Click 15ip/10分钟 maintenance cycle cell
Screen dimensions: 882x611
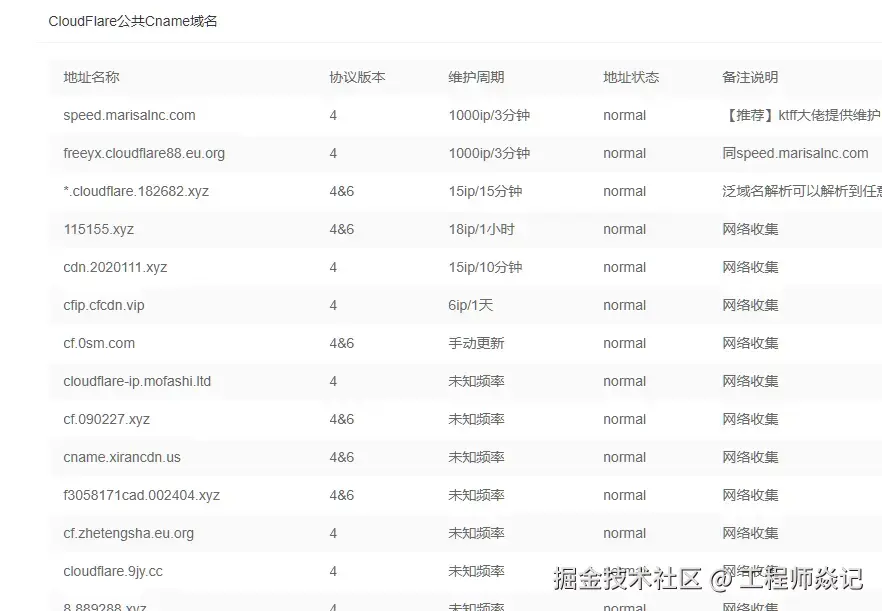485,267
